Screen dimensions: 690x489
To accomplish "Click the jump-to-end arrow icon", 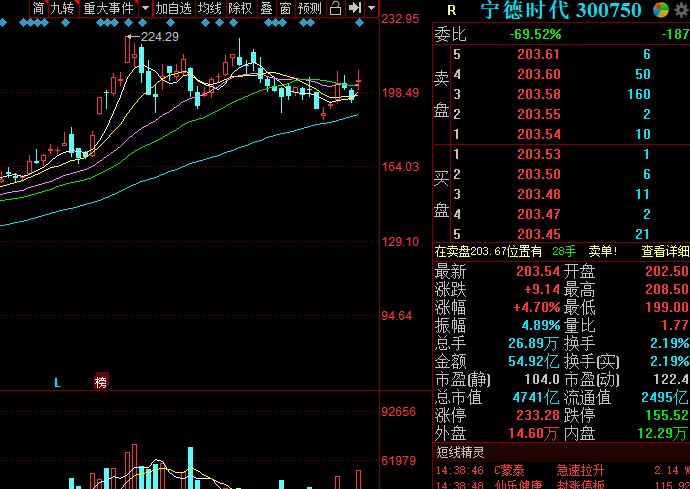I will [x=355, y=8].
